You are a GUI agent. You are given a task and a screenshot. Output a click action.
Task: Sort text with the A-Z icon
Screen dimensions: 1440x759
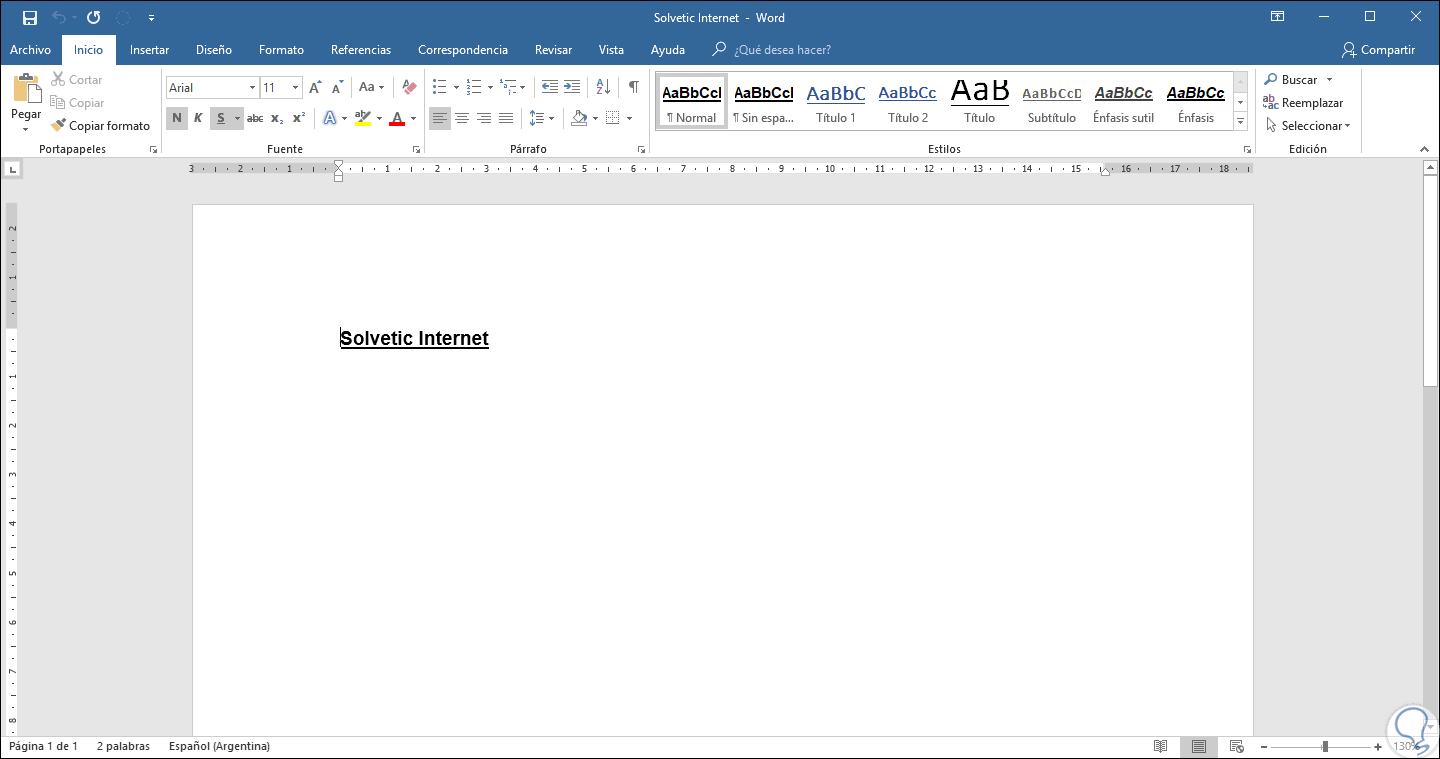tap(603, 88)
